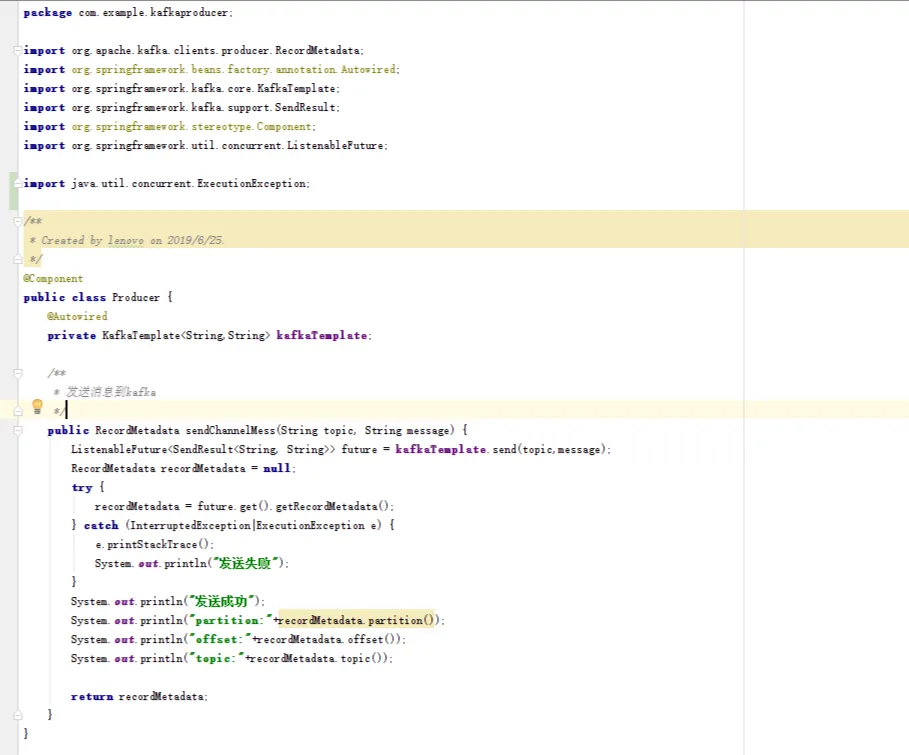
Task: Click the import java.util.concurrent.ExecutionException line
Action: 166,183
